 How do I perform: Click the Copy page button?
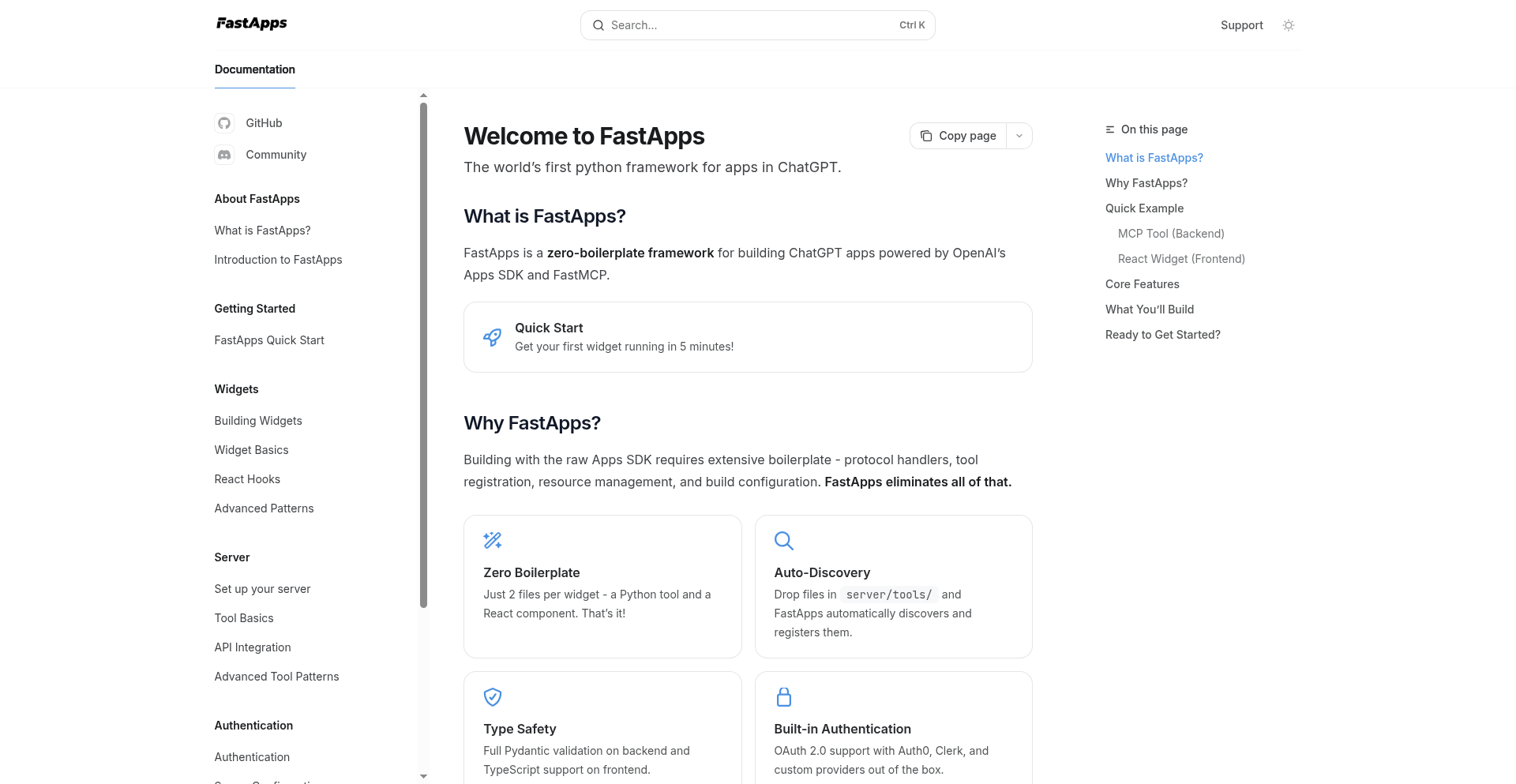(959, 136)
